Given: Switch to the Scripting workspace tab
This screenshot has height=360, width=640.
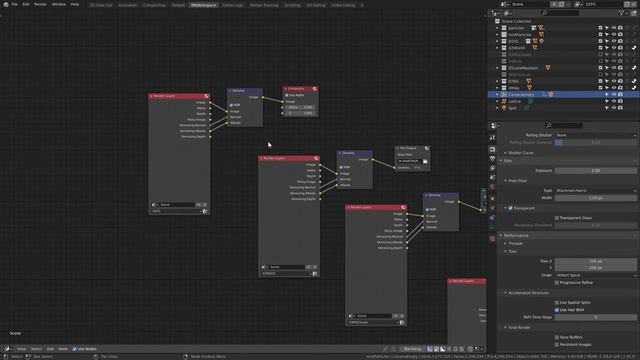Looking at the screenshot, I should tap(292, 5).
